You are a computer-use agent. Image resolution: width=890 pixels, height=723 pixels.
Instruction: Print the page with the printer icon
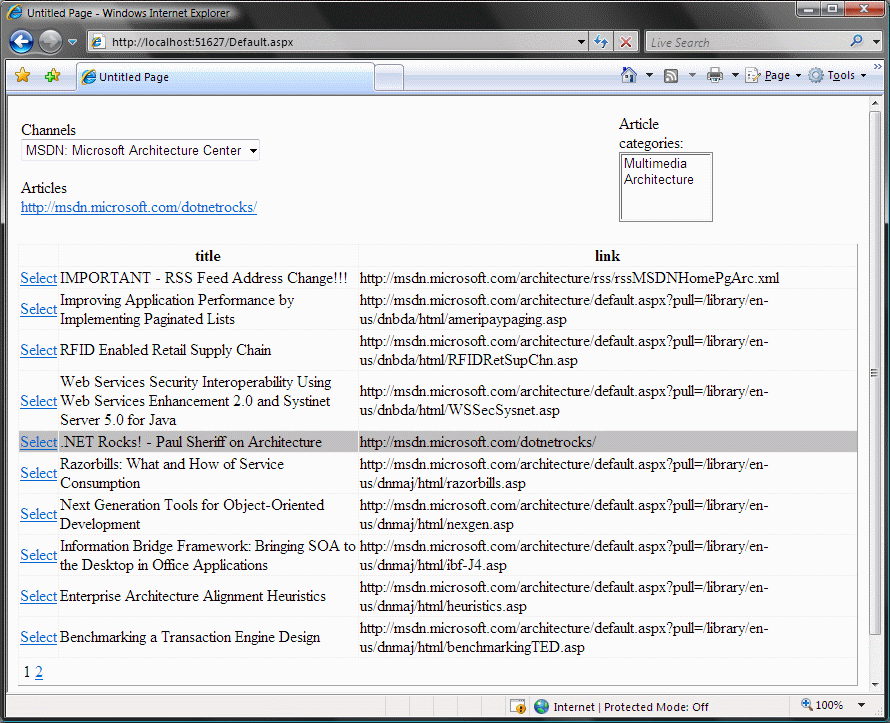[x=715, y=75]
